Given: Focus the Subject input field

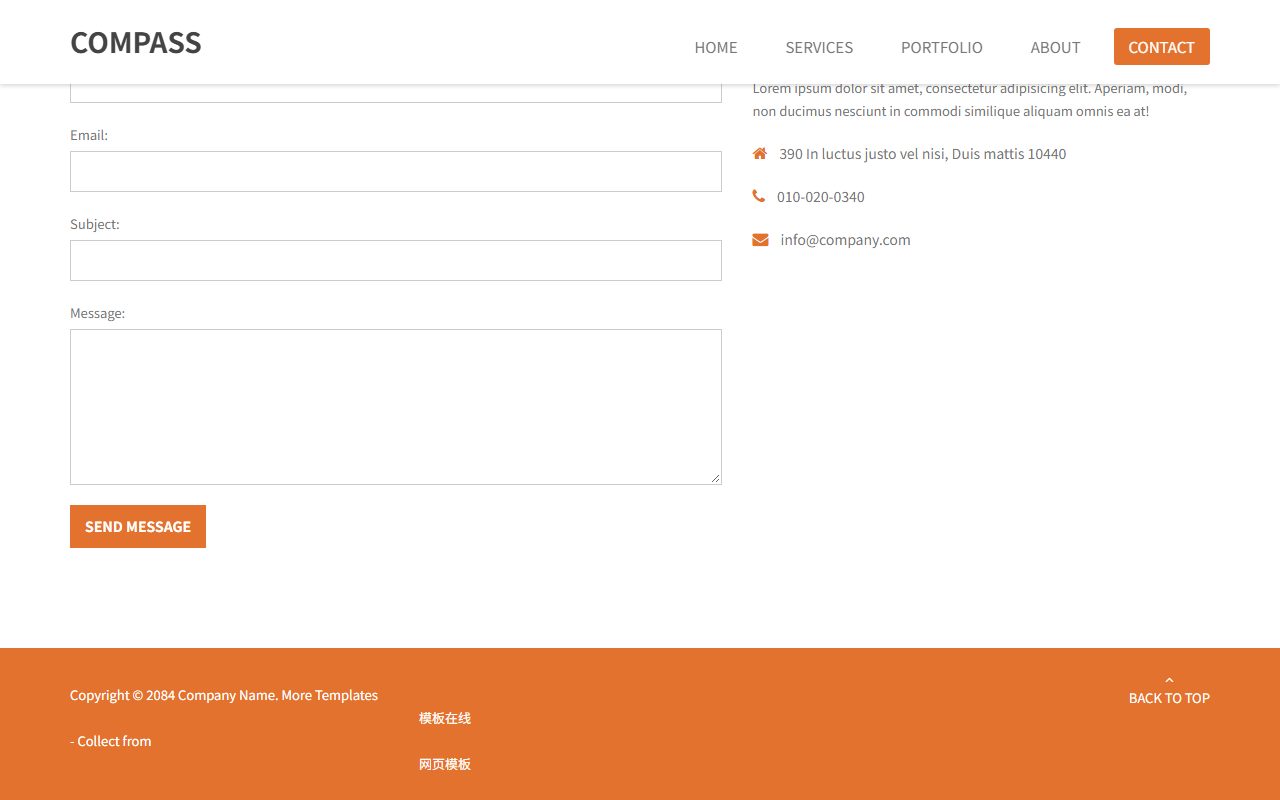Looking at the screenshot, I should click(x=396, y=260).
